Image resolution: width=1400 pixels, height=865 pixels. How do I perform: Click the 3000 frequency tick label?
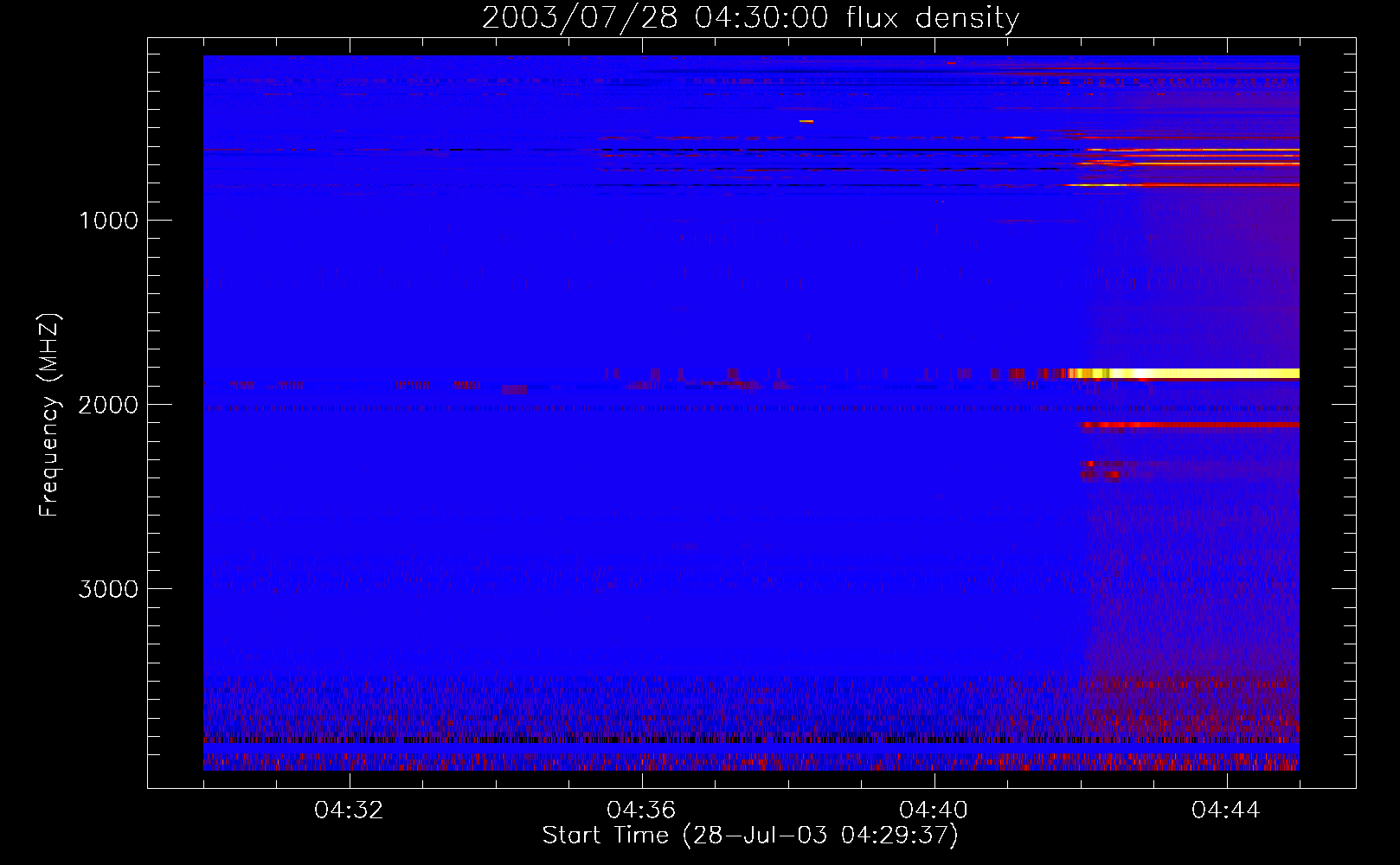click(x=108, y=589)
